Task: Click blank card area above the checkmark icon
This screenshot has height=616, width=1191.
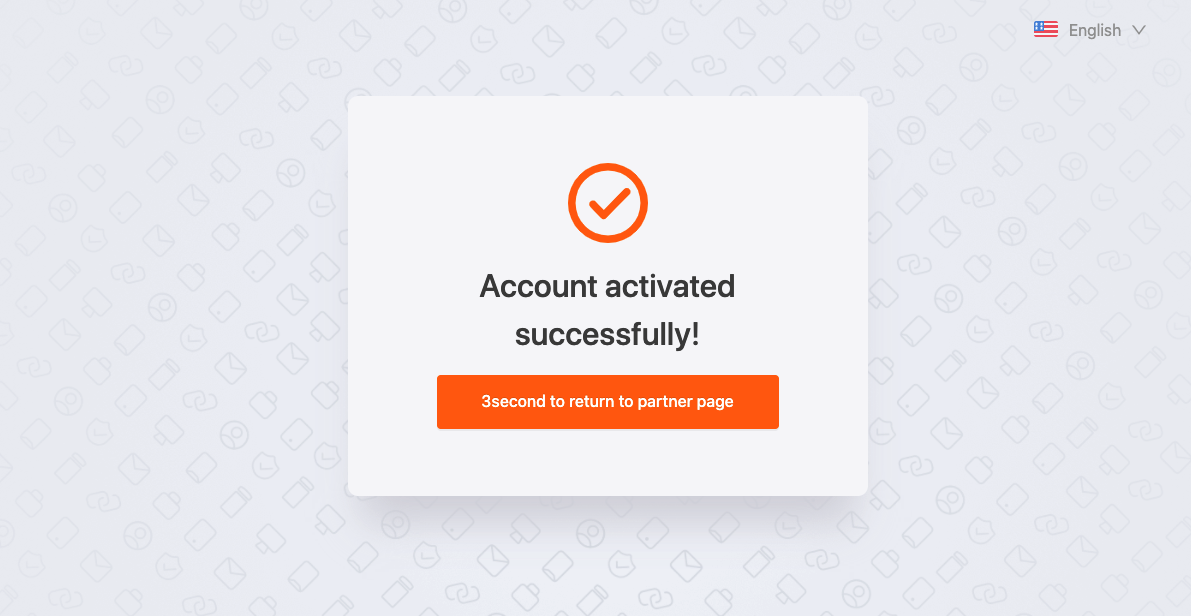Action: click(x=608, y=129)
